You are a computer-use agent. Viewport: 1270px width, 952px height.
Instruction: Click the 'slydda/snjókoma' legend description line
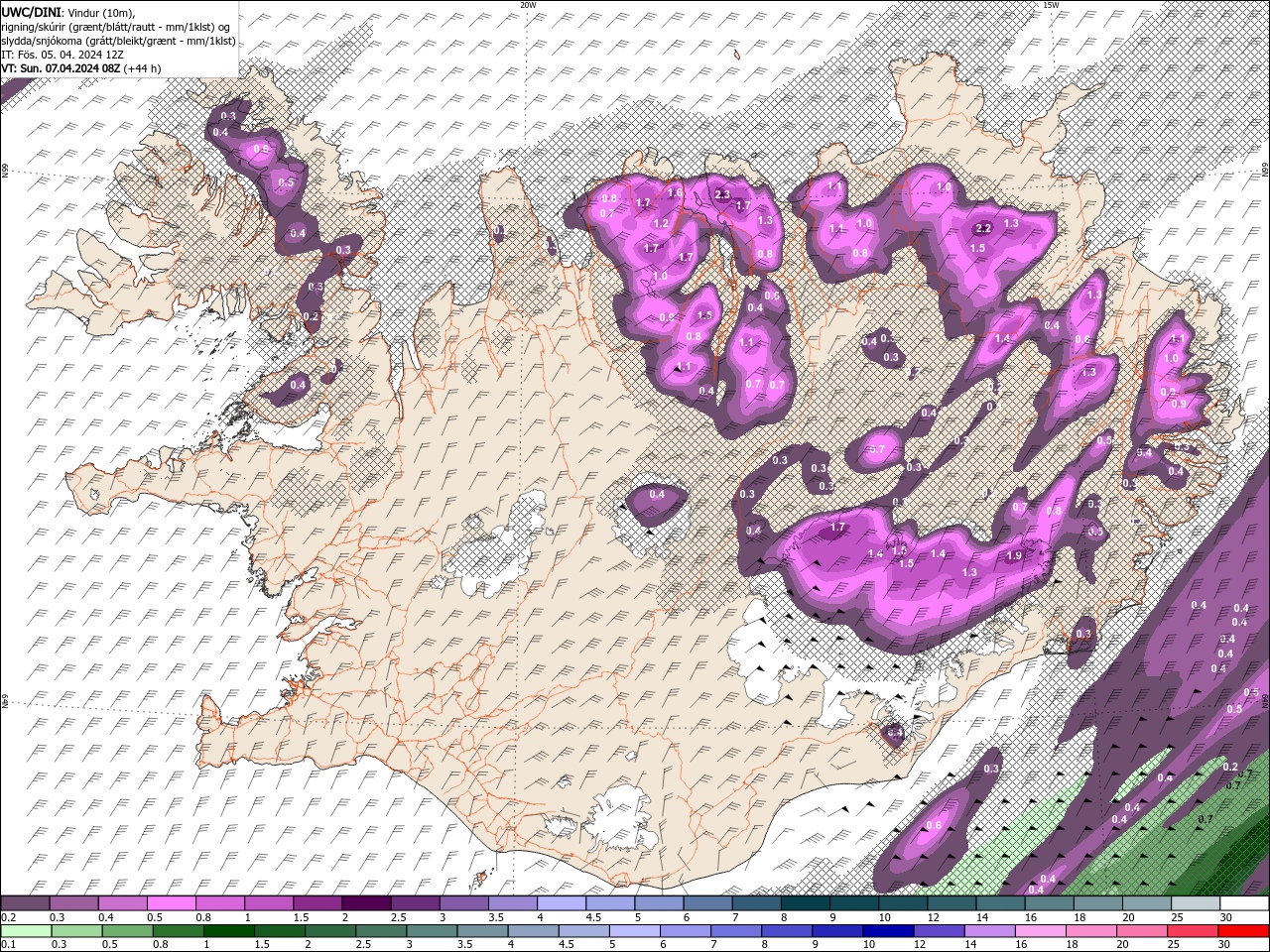click(118, 41)
